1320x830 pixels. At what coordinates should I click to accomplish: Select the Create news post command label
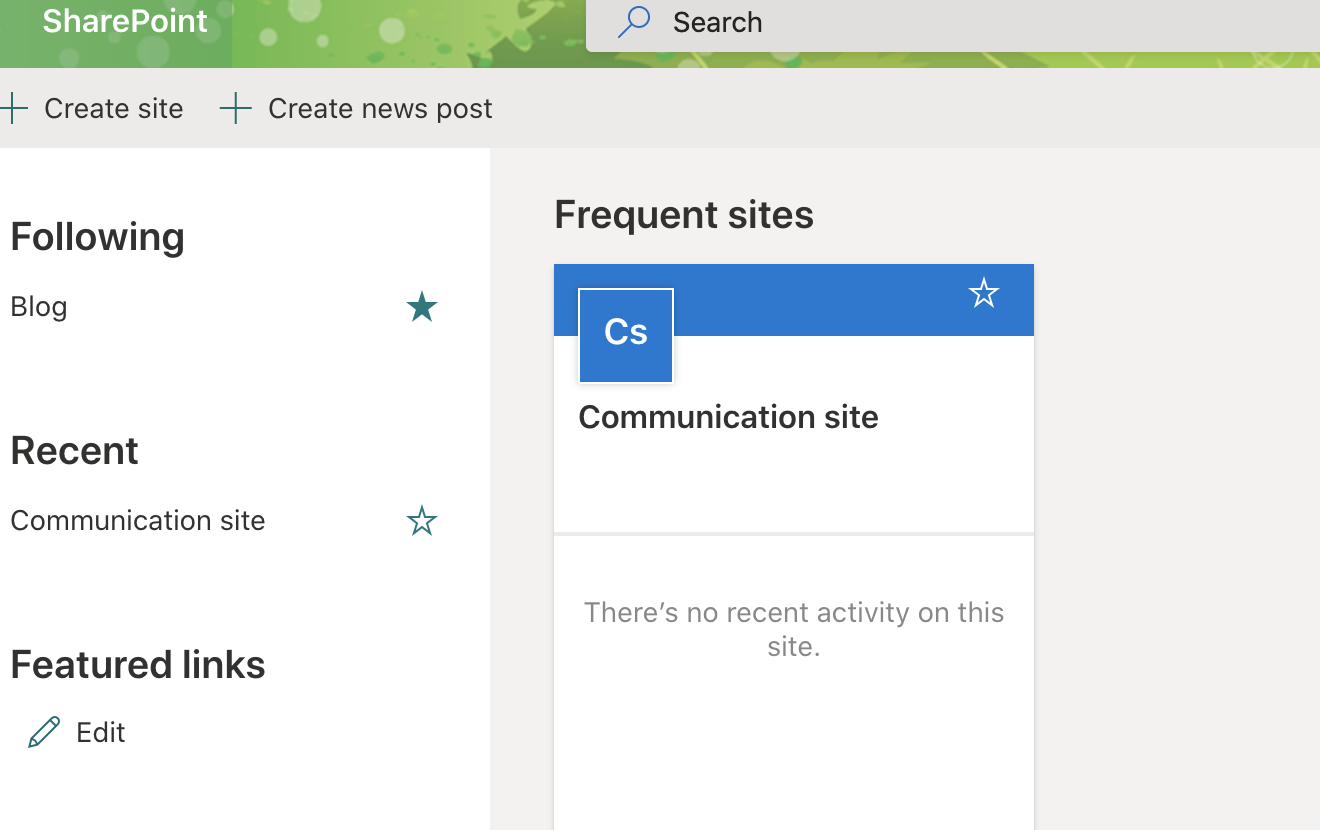click(380, 108)
